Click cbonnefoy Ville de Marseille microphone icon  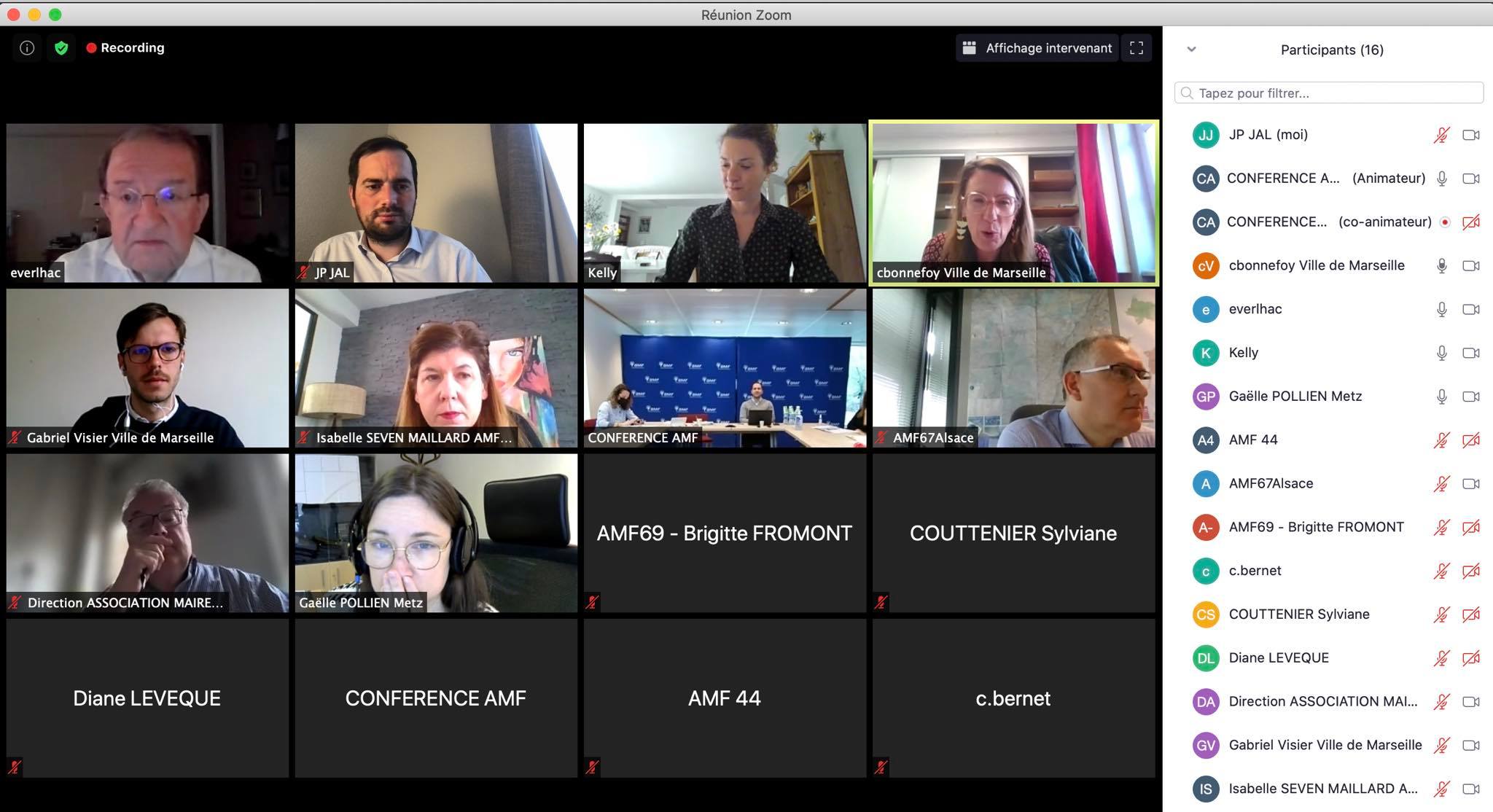click(x=1441, y=265)
